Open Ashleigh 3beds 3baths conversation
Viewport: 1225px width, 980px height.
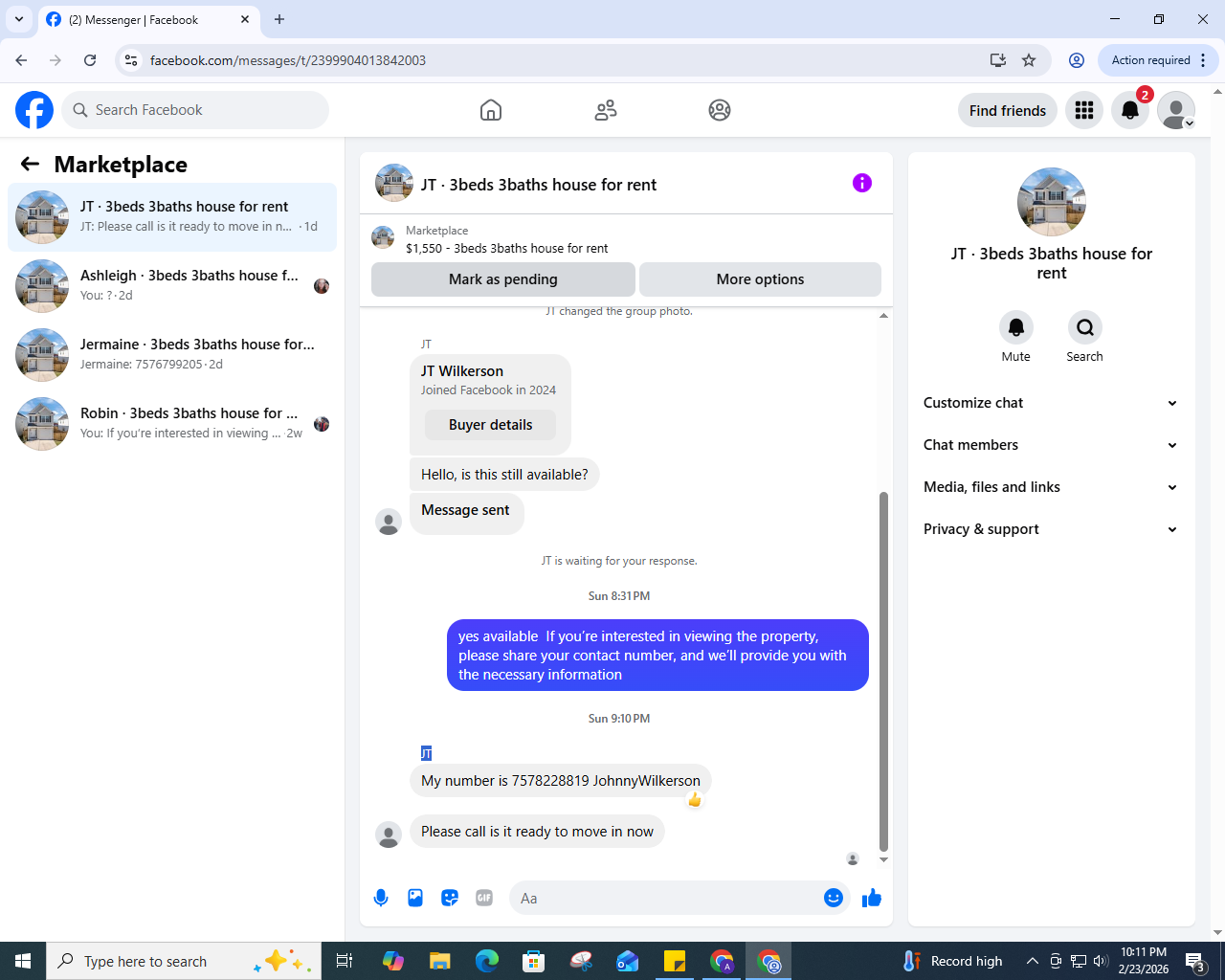pyautogui.click(x=172, y=286)
